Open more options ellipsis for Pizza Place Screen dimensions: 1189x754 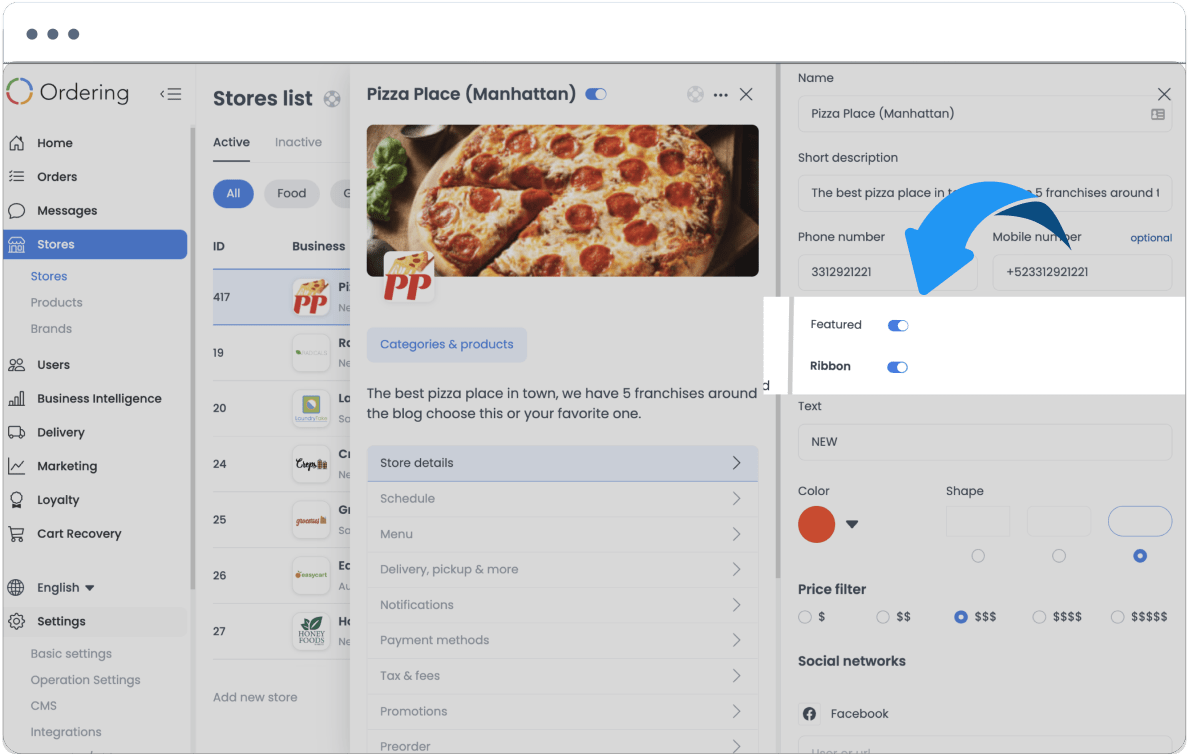[720, 95]
